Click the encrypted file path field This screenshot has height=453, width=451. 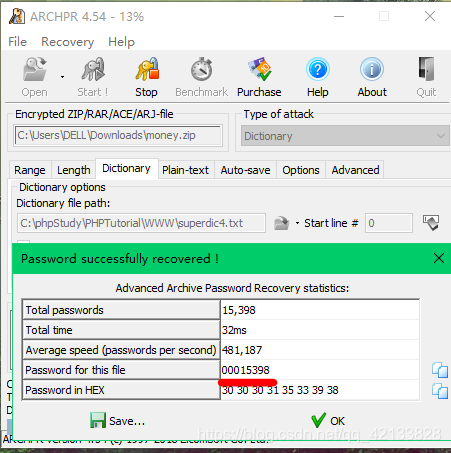(x=118, y=135)
